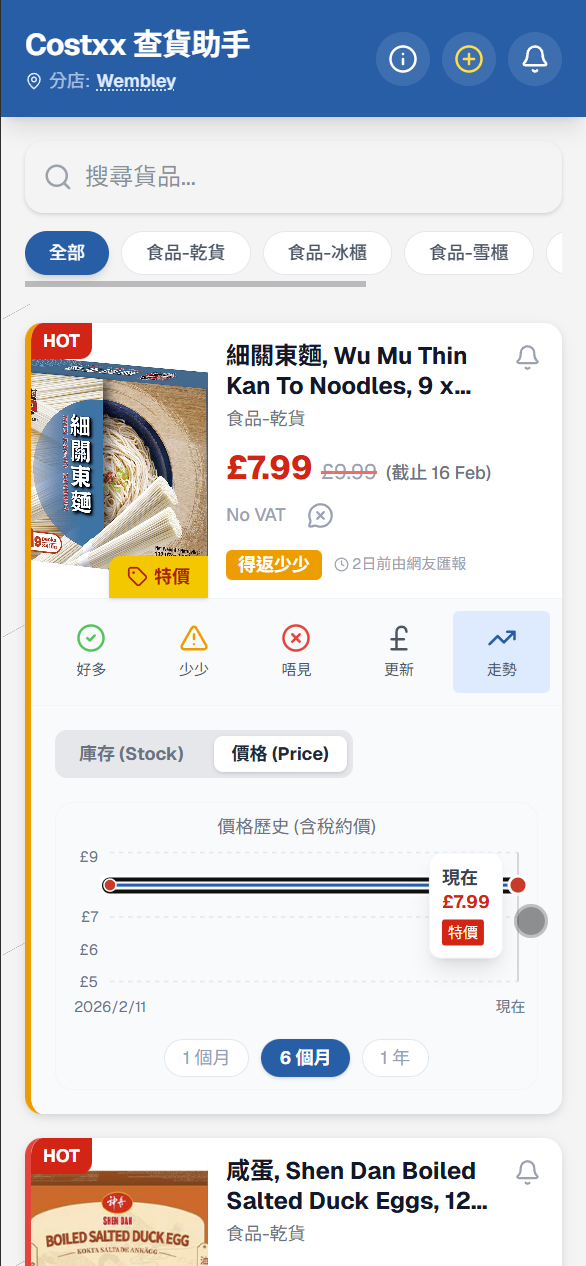
Task: Open header notifications bell
Action: 535,59
